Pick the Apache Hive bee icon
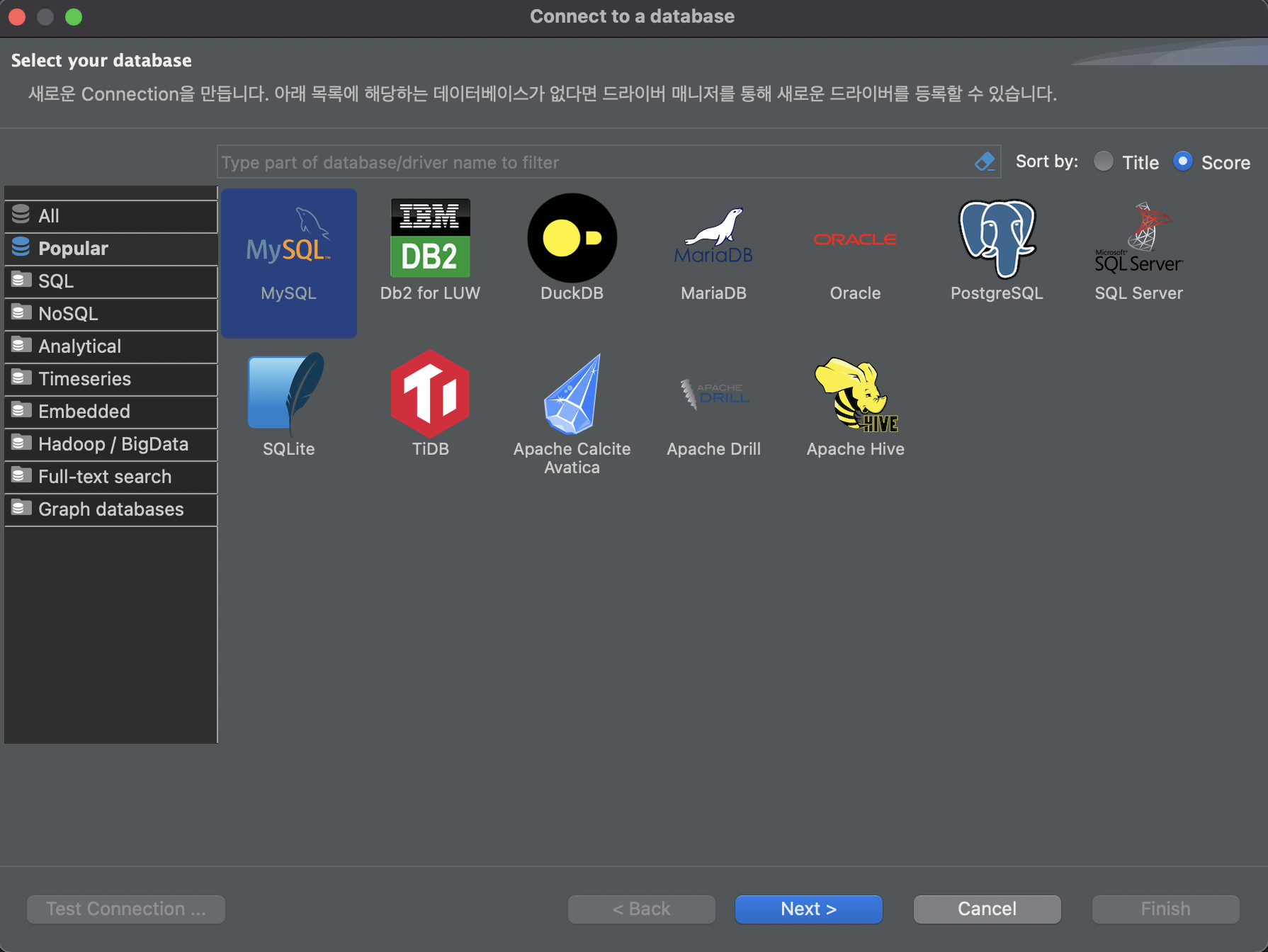 [x=855, y=394]
